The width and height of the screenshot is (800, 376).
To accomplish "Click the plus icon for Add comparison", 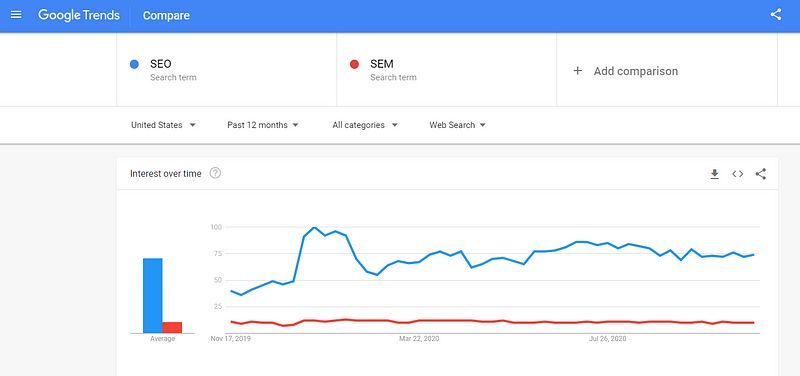I will (578, 71).
